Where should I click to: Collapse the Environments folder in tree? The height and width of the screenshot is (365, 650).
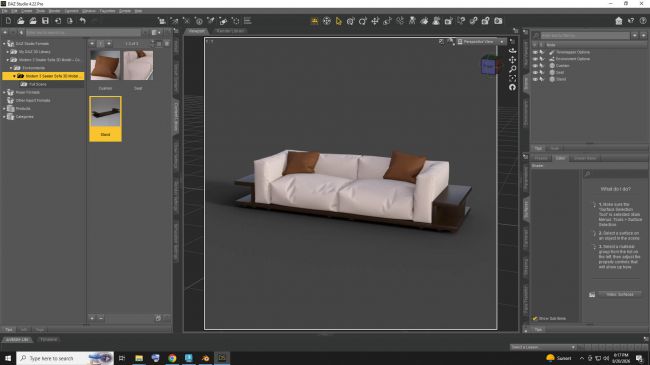coord(11,68)
